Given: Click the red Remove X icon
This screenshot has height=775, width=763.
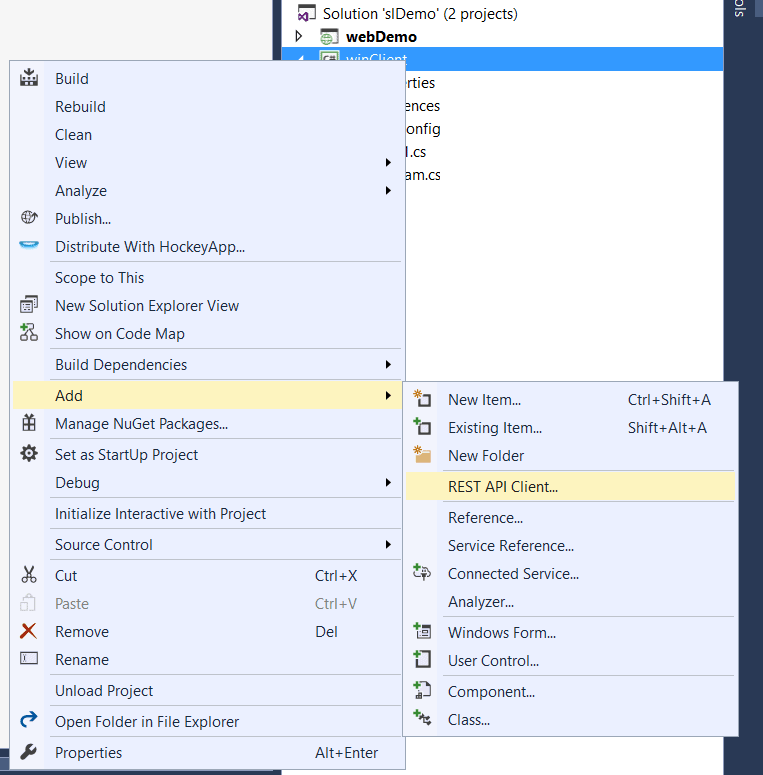Looking at the screenshot, I should [29, 631].
